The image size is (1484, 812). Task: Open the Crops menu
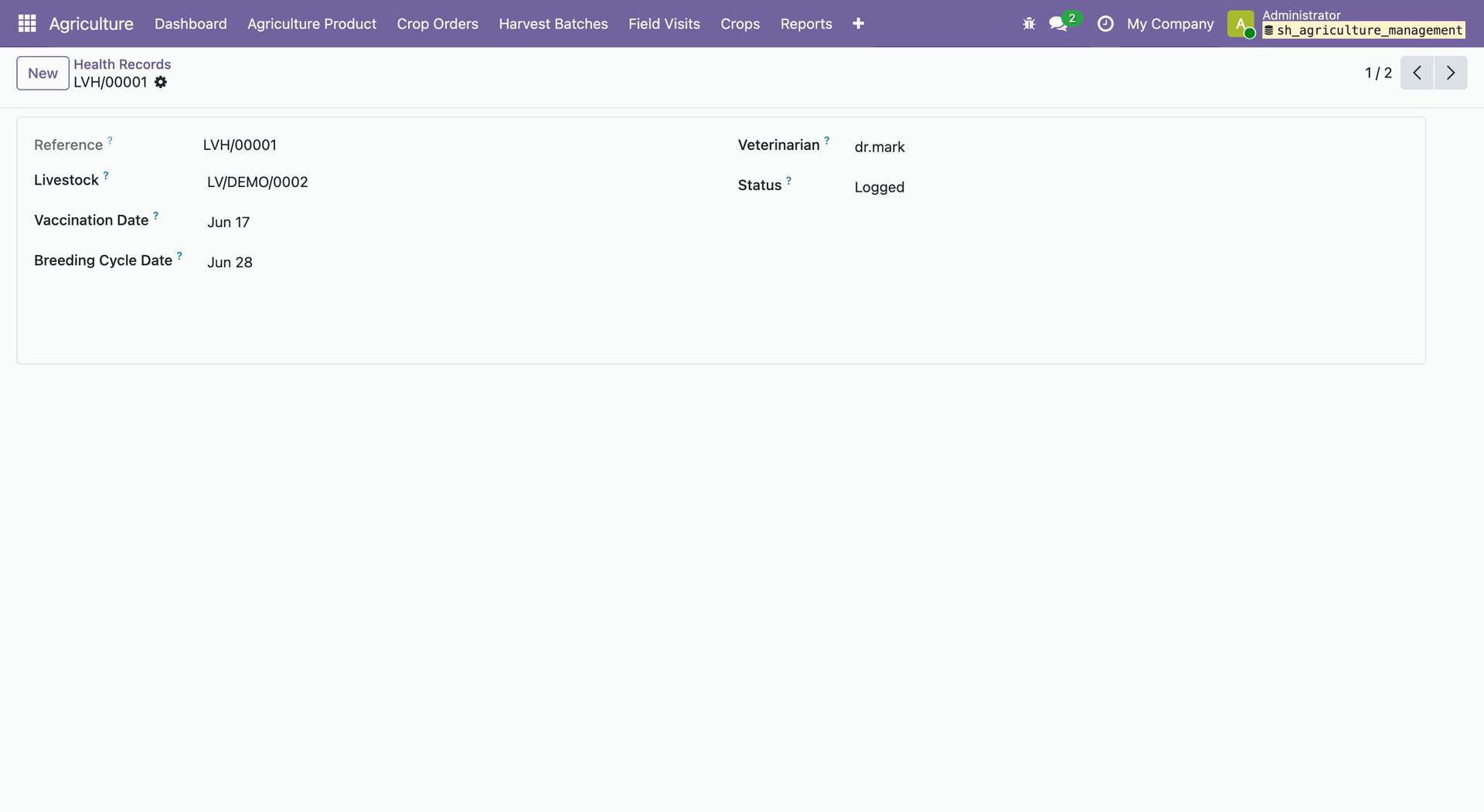(740, 24)
